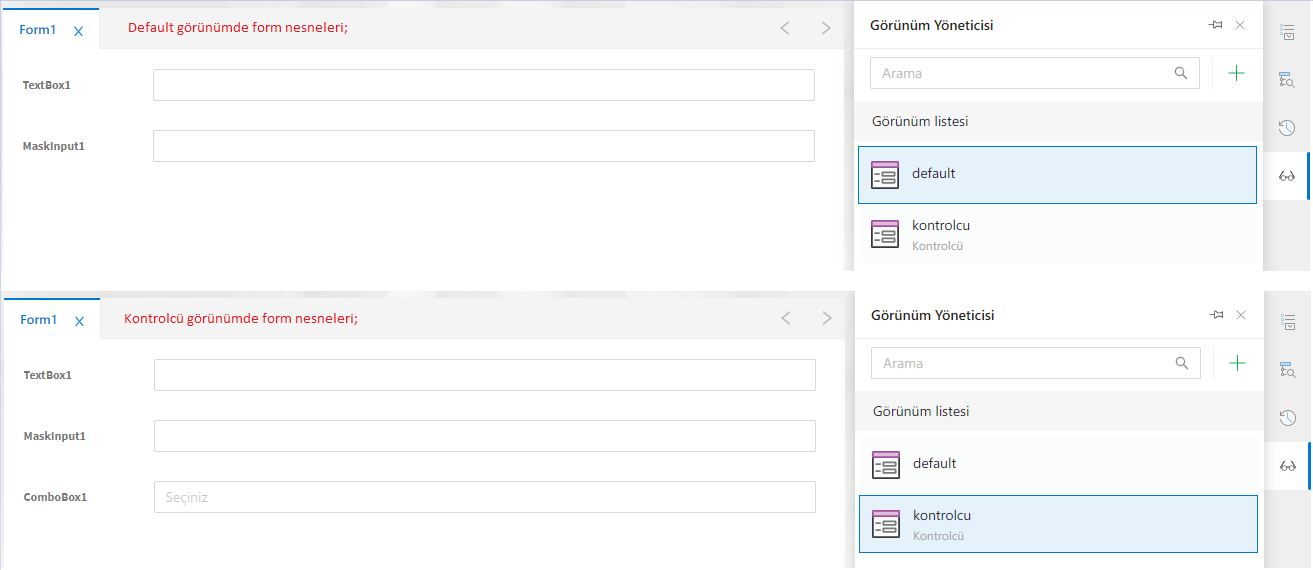Viewport: 1313px width, 570px height.
Task: Click the green plus icon in the upper Görünüm Yöneticisi panel
Action: (x=1236, y=73)
